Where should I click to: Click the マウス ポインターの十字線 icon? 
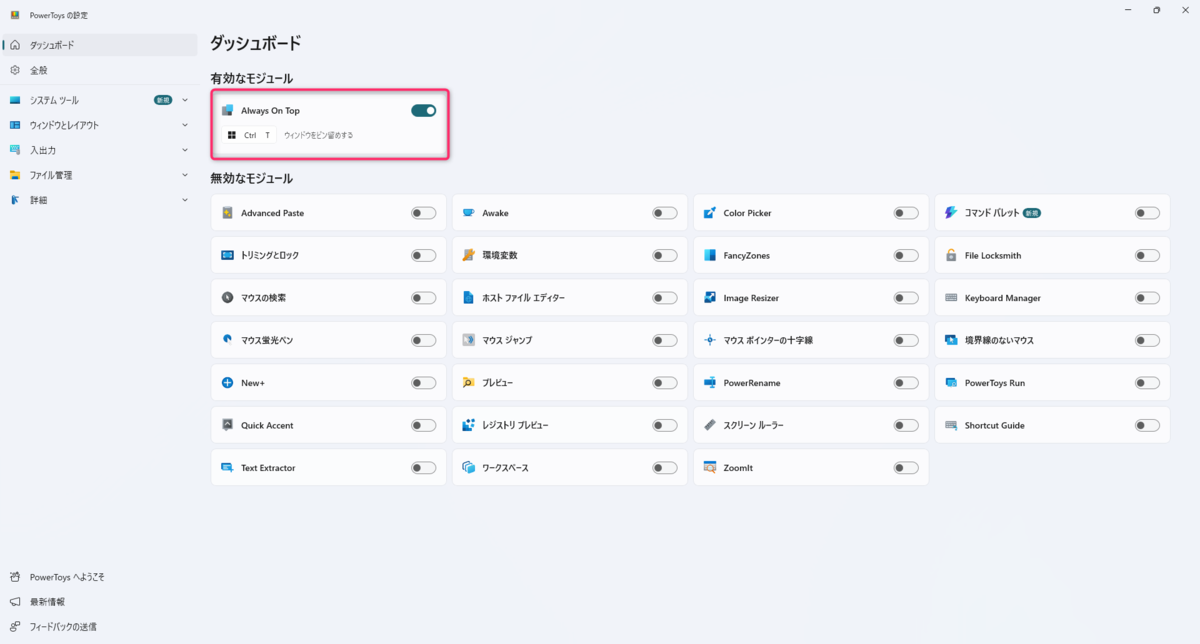(709, 340)
